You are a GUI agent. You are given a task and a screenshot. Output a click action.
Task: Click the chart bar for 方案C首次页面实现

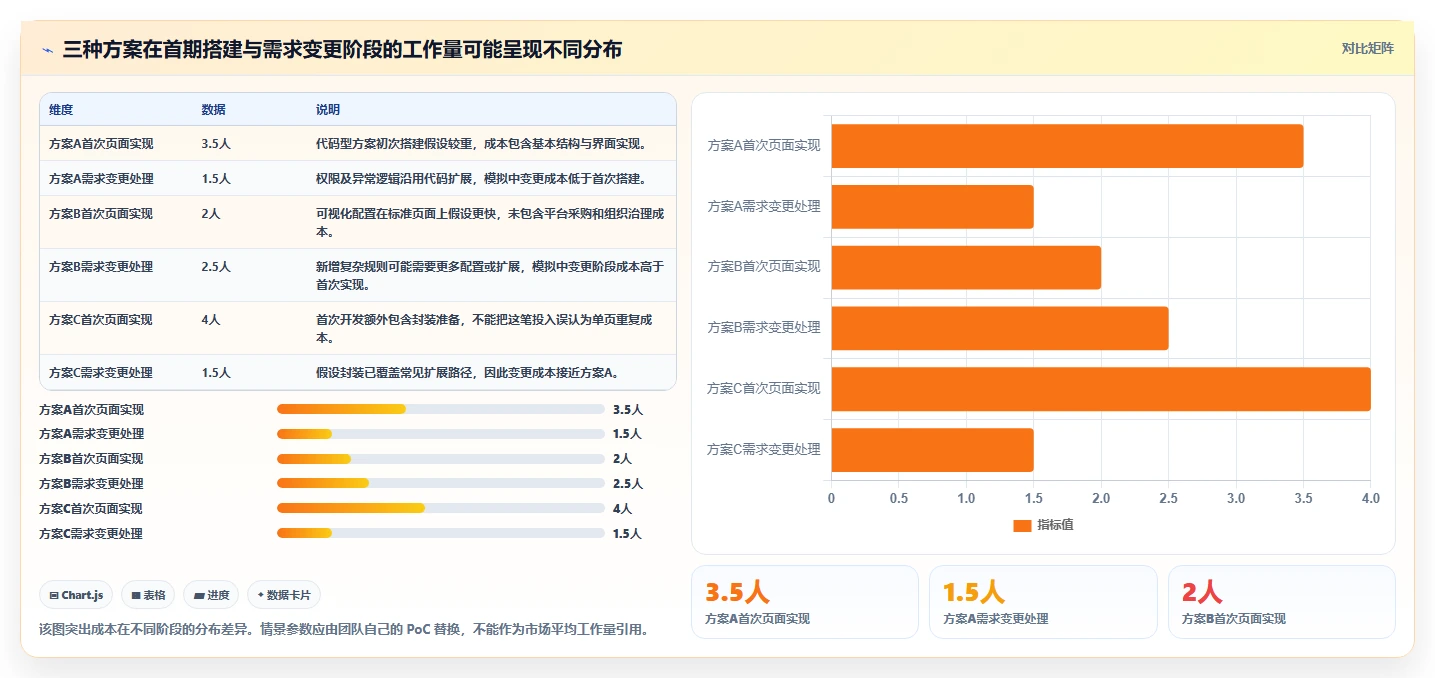click(1101, 389)
